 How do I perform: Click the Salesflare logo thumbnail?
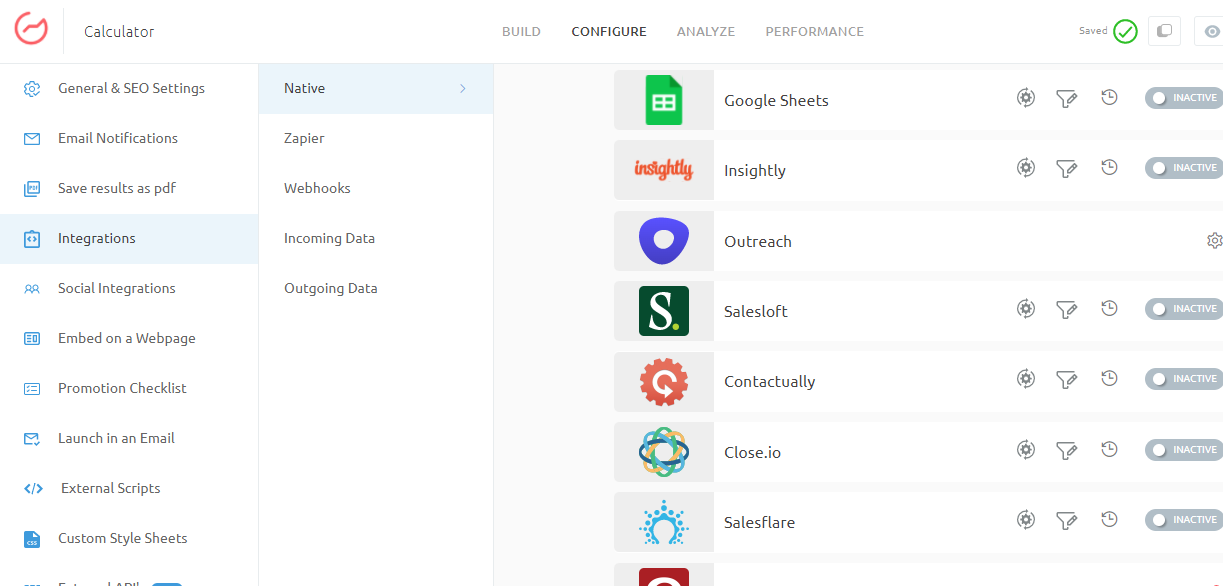pos(664,522)
